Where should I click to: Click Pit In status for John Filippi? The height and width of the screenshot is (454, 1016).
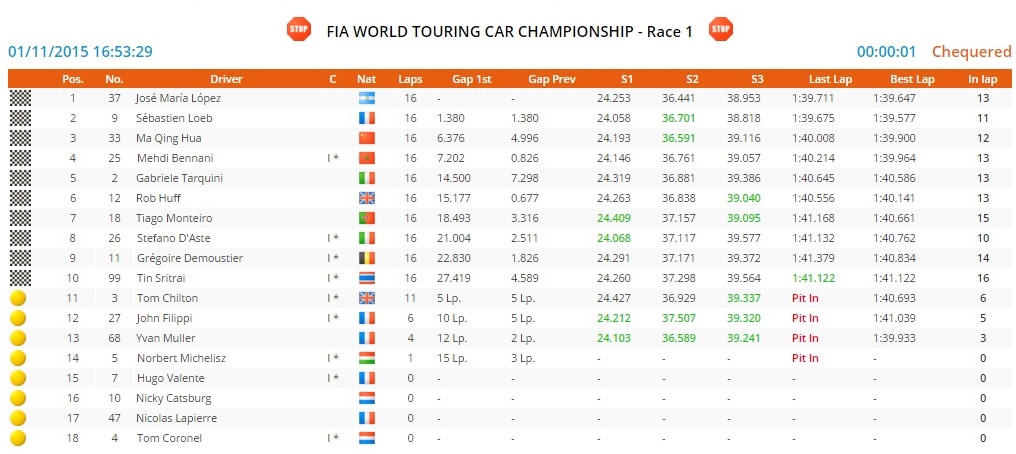pyautogui.click(x=805, y=318)
